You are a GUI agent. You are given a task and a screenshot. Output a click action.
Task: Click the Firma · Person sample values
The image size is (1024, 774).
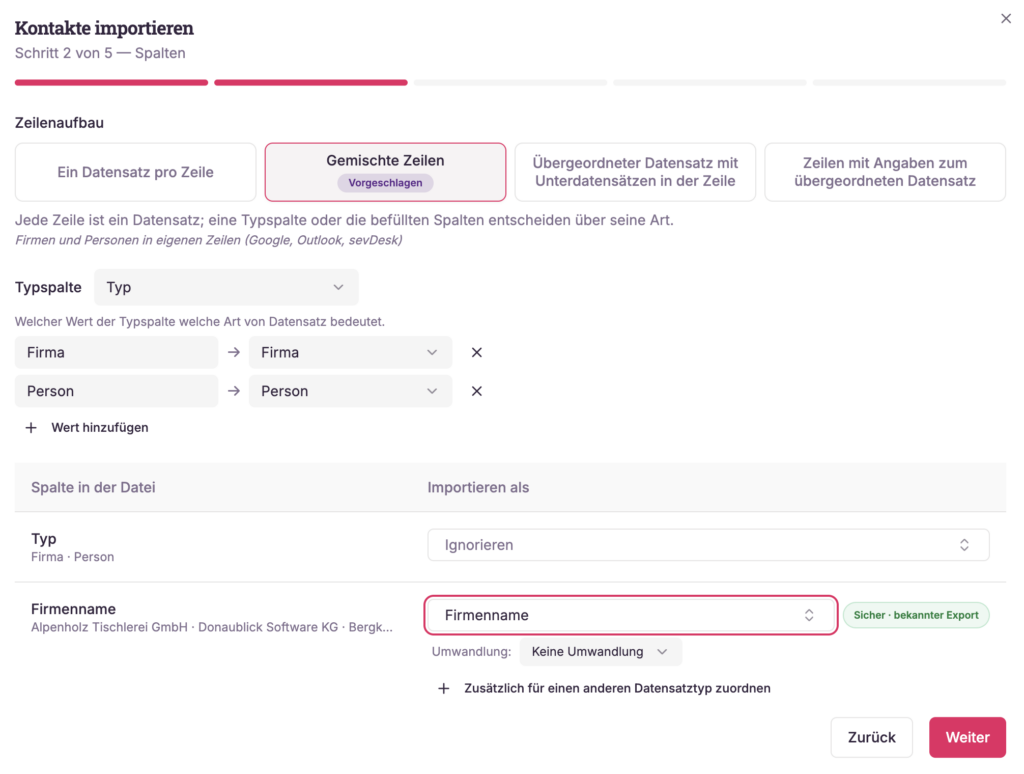tap(72, 557)
